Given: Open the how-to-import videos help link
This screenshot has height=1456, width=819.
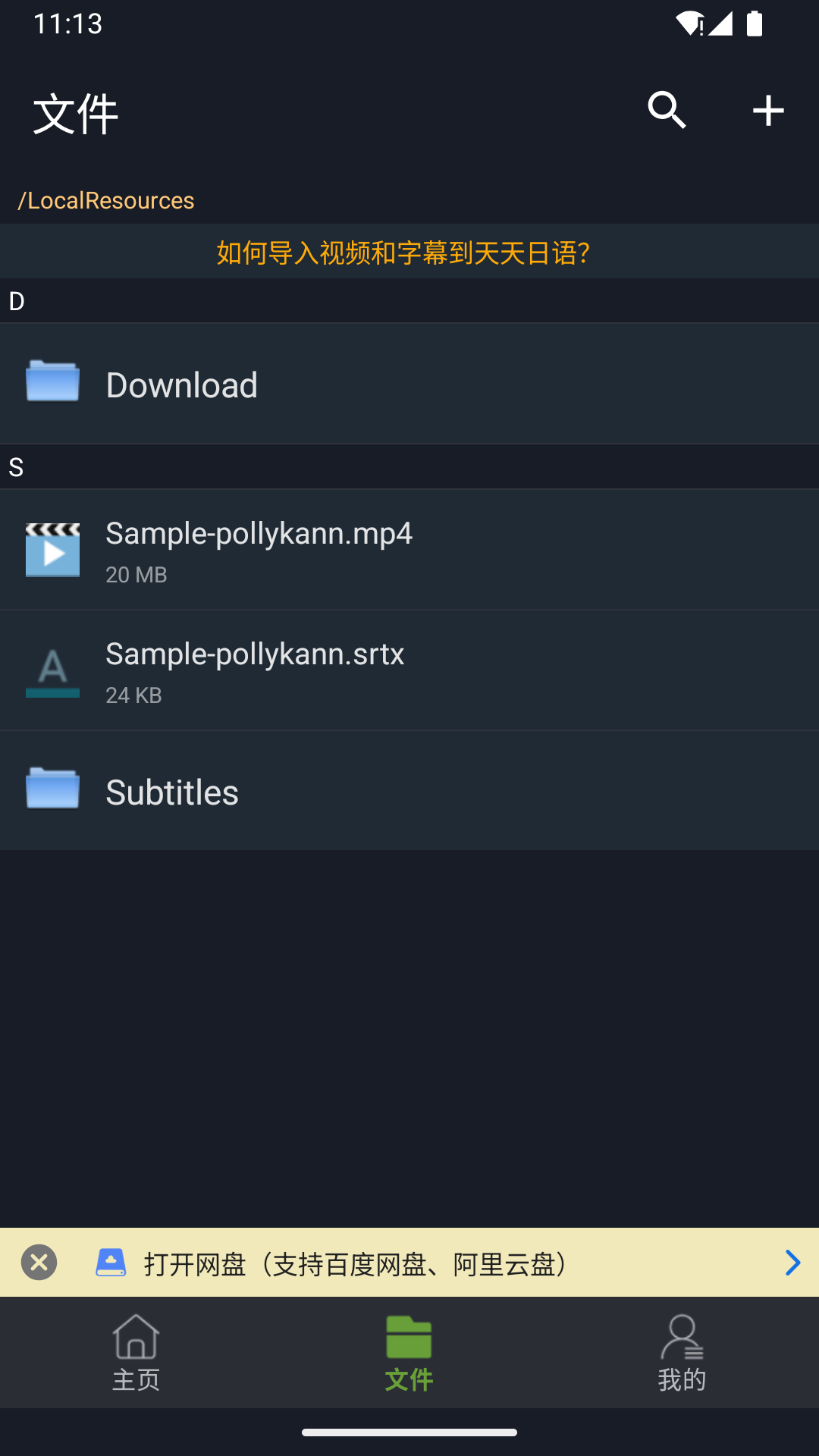Looking at the screenshot, I should click(x=403, y=253).
